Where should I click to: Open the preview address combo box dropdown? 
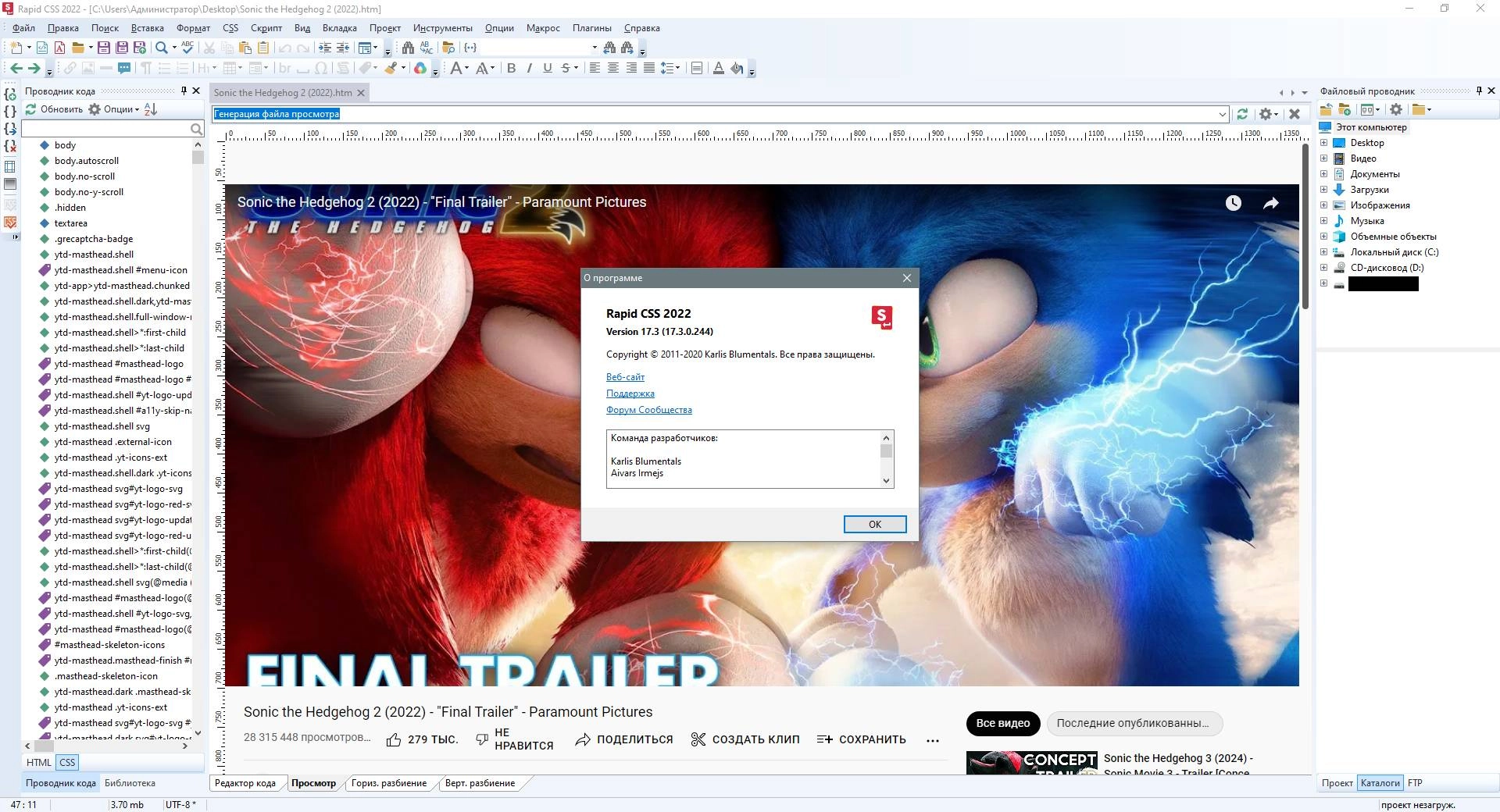(x=1223, y=114)
